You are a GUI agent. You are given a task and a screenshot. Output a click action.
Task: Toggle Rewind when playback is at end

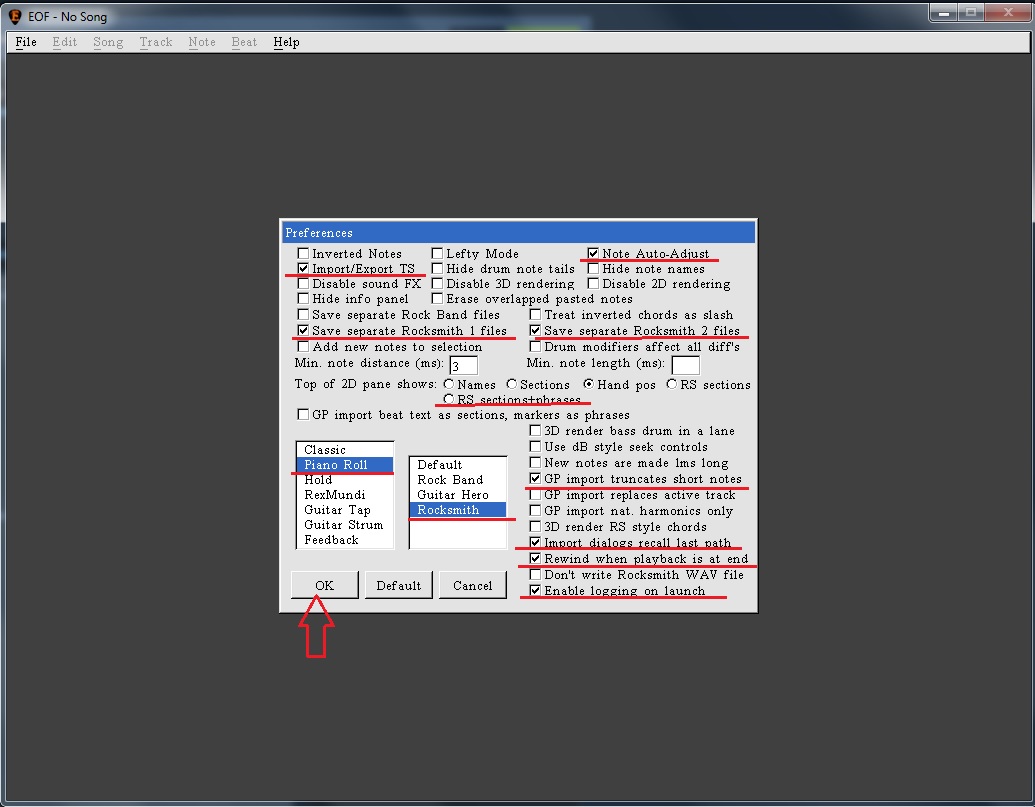coord(535,558)
